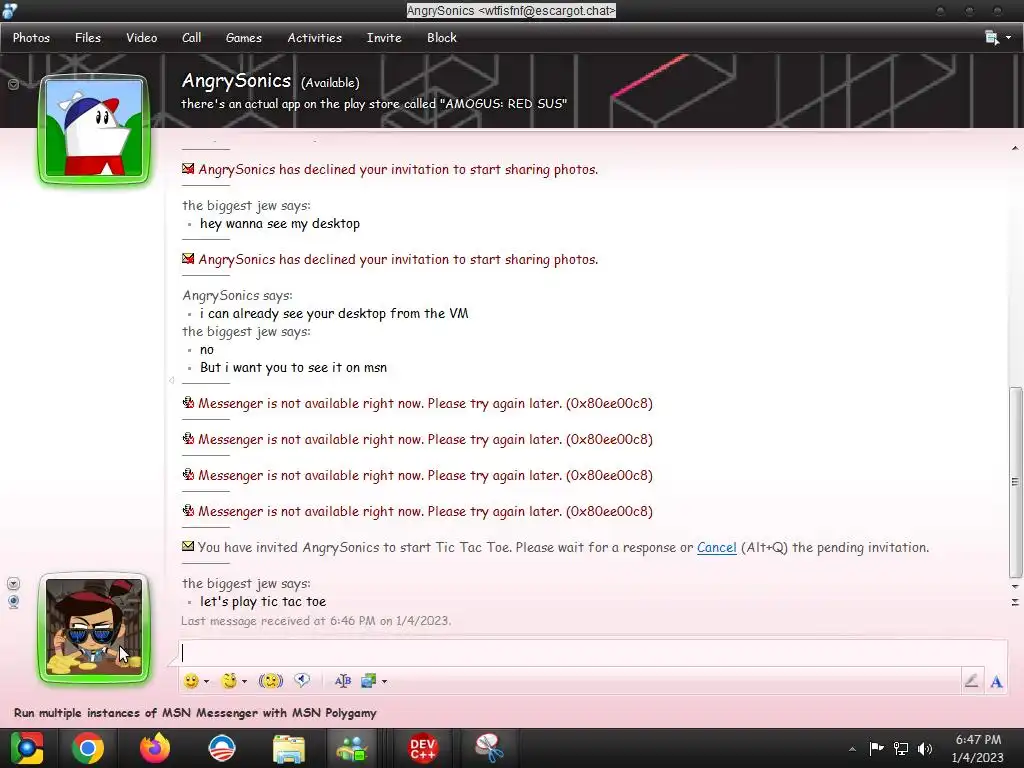Viewport: 1024px width, 768px height.
Task: Open the emoticon picker smiley icon
Action: 191,681
